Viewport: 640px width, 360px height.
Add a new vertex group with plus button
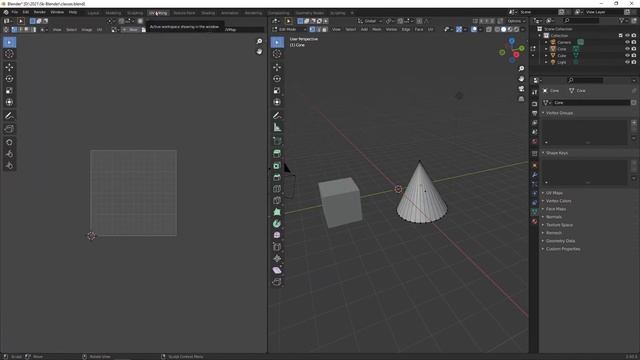coord(634,122)
